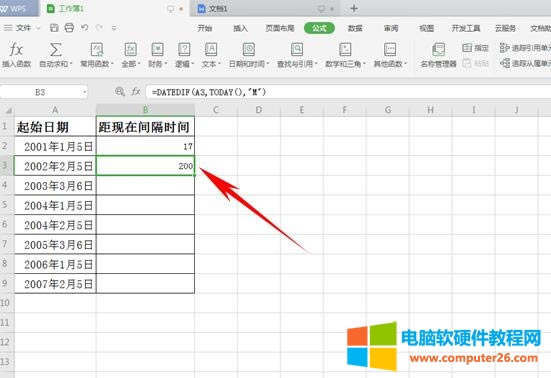
Task: Open the Math and Trig (数学和三角) icon
Action: (x=345, y=50)
